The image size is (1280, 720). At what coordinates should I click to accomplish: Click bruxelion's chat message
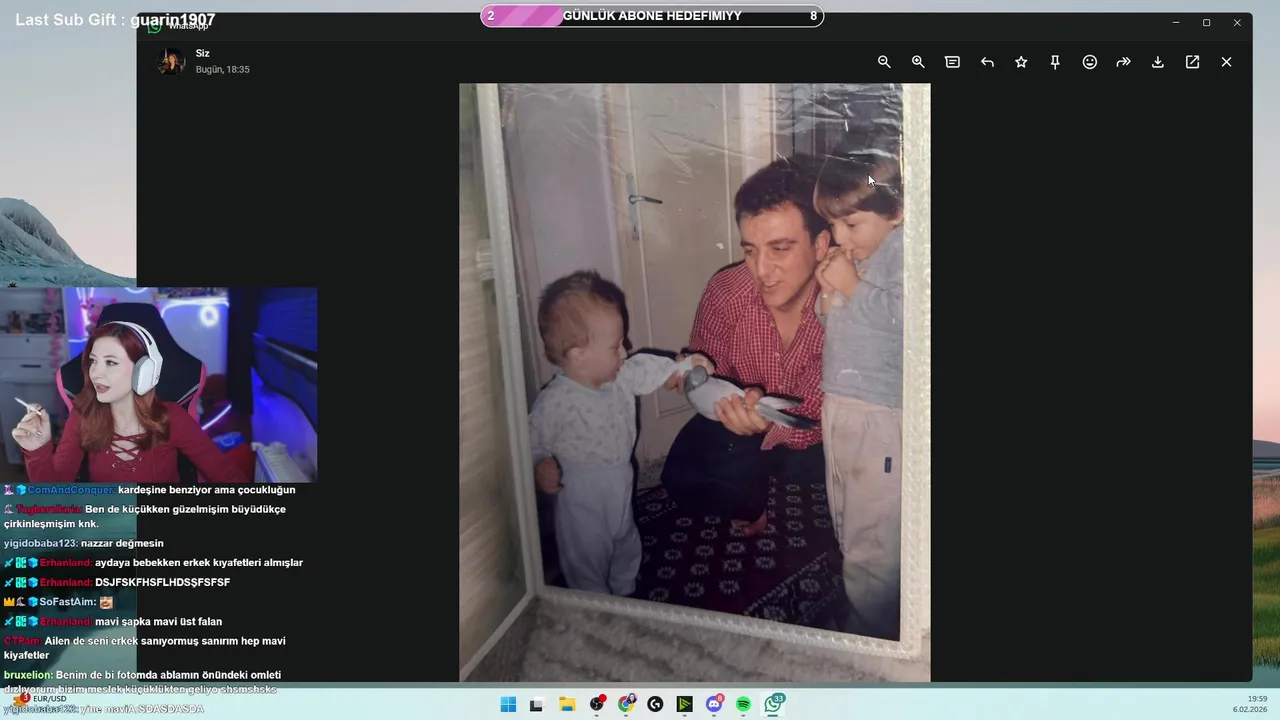pos(142,682)
